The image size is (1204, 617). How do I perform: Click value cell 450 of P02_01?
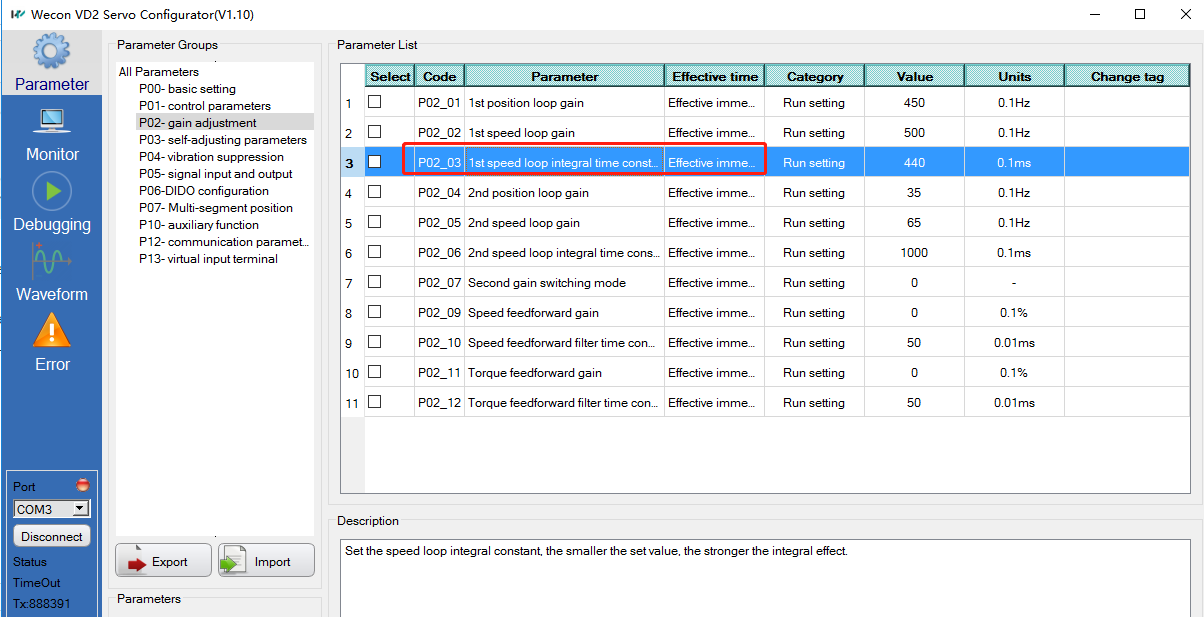pos(914,103)
